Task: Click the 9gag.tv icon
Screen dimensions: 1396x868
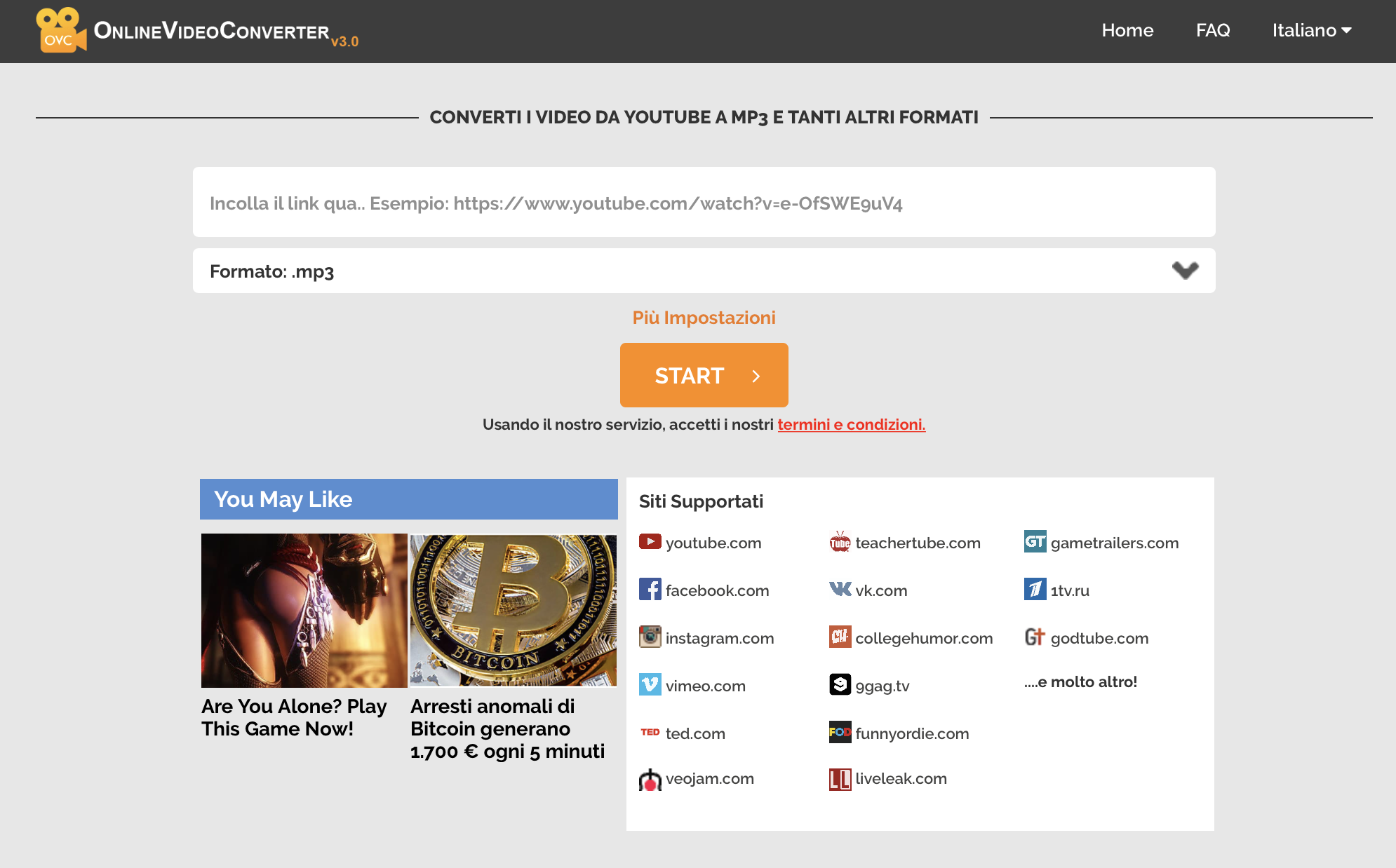Action: 840,684
